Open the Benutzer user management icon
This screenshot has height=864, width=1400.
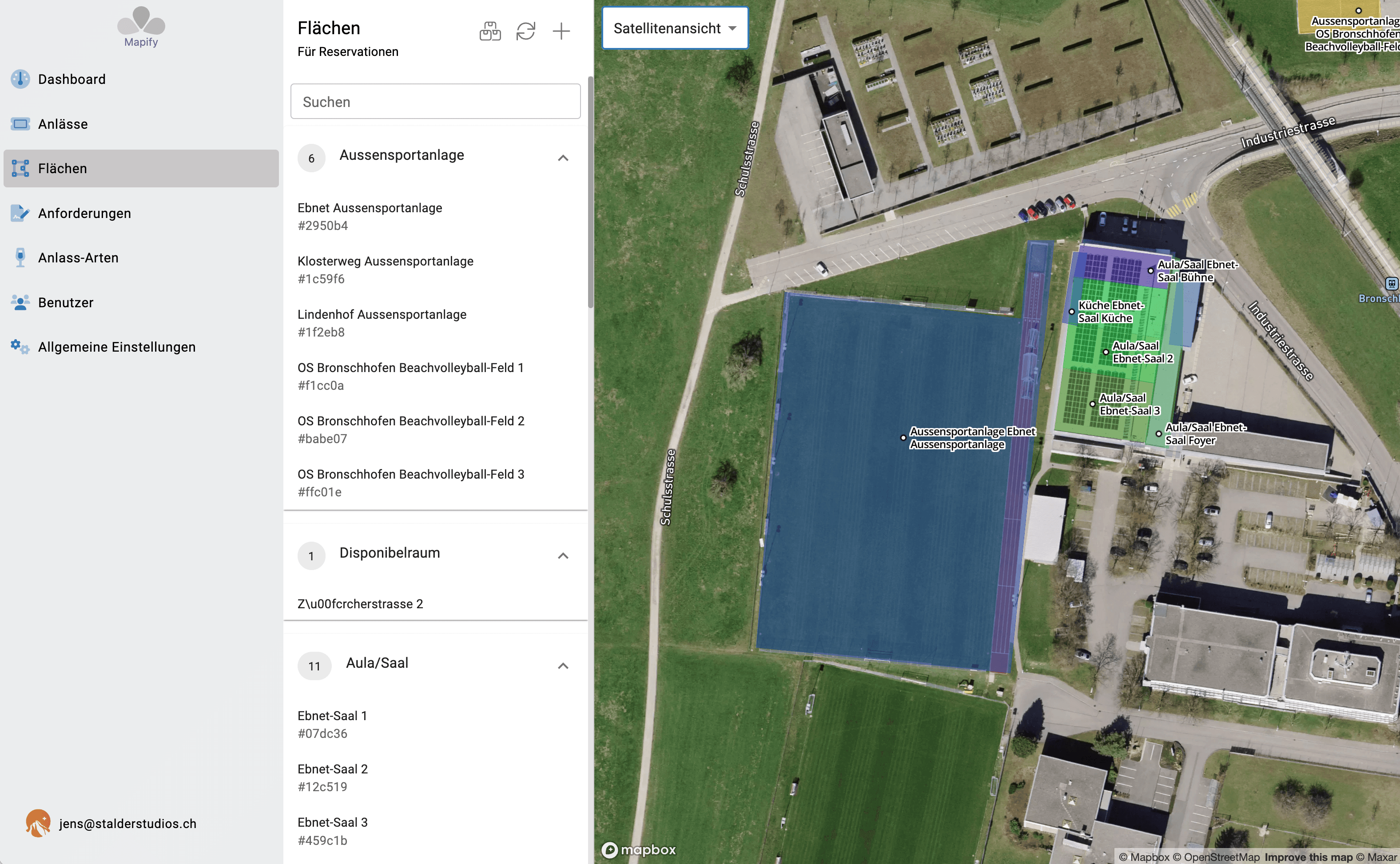[x=20, y=302]
